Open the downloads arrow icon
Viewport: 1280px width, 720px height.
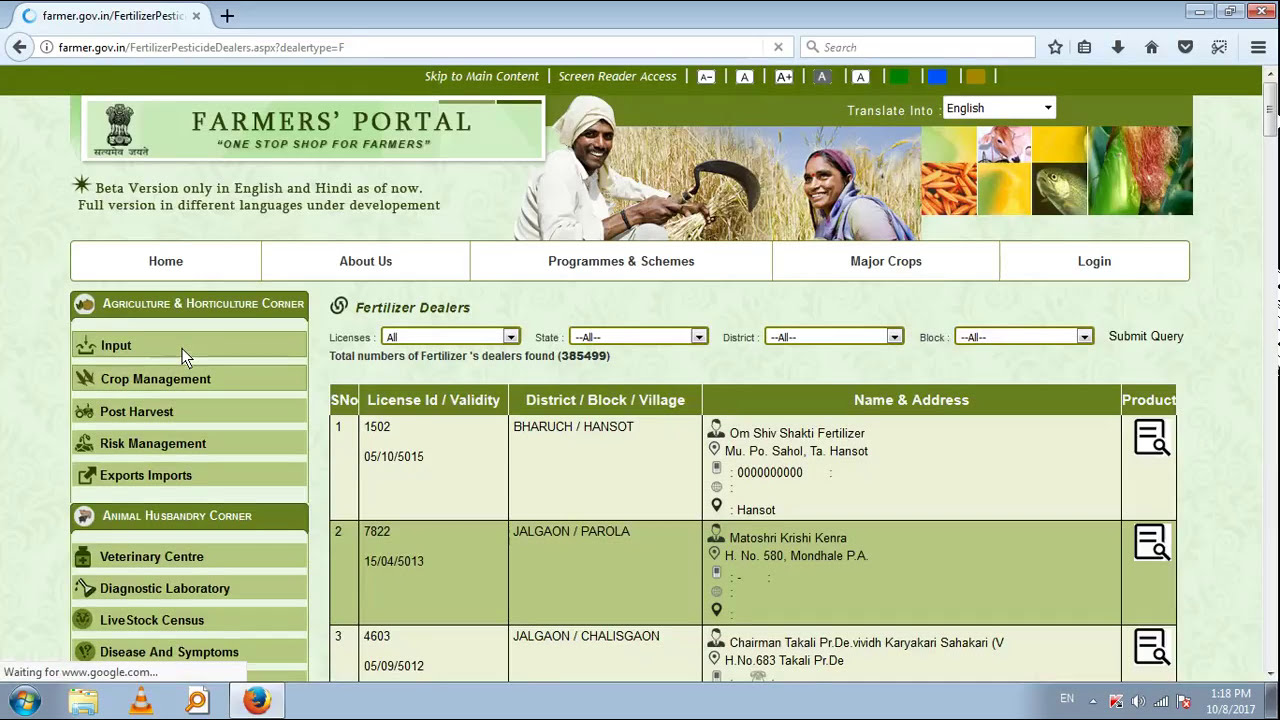pos(1118,47)
